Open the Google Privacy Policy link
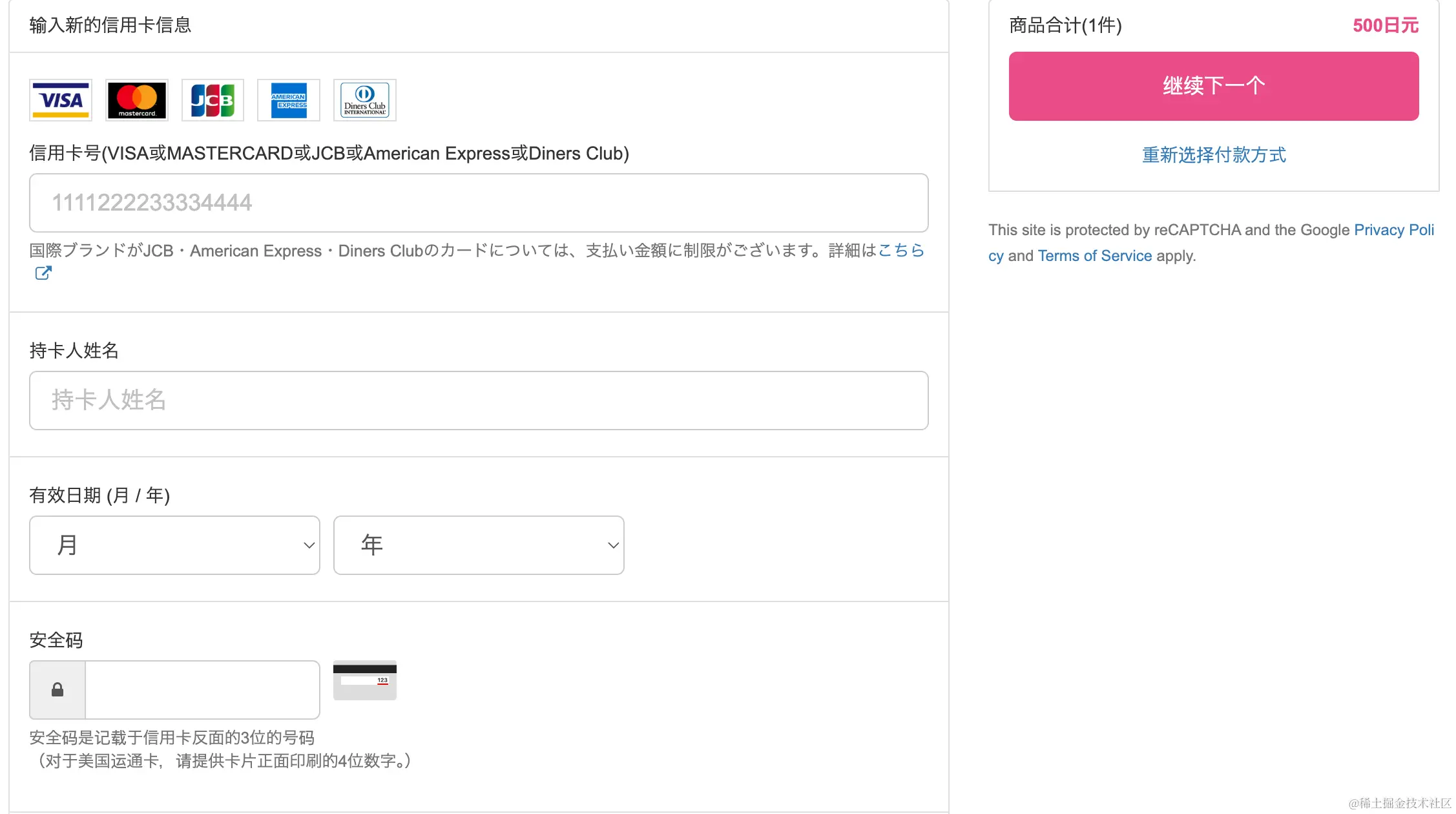The height and width of the screenshot is (814, 1456). click(x=1393, y=230)
